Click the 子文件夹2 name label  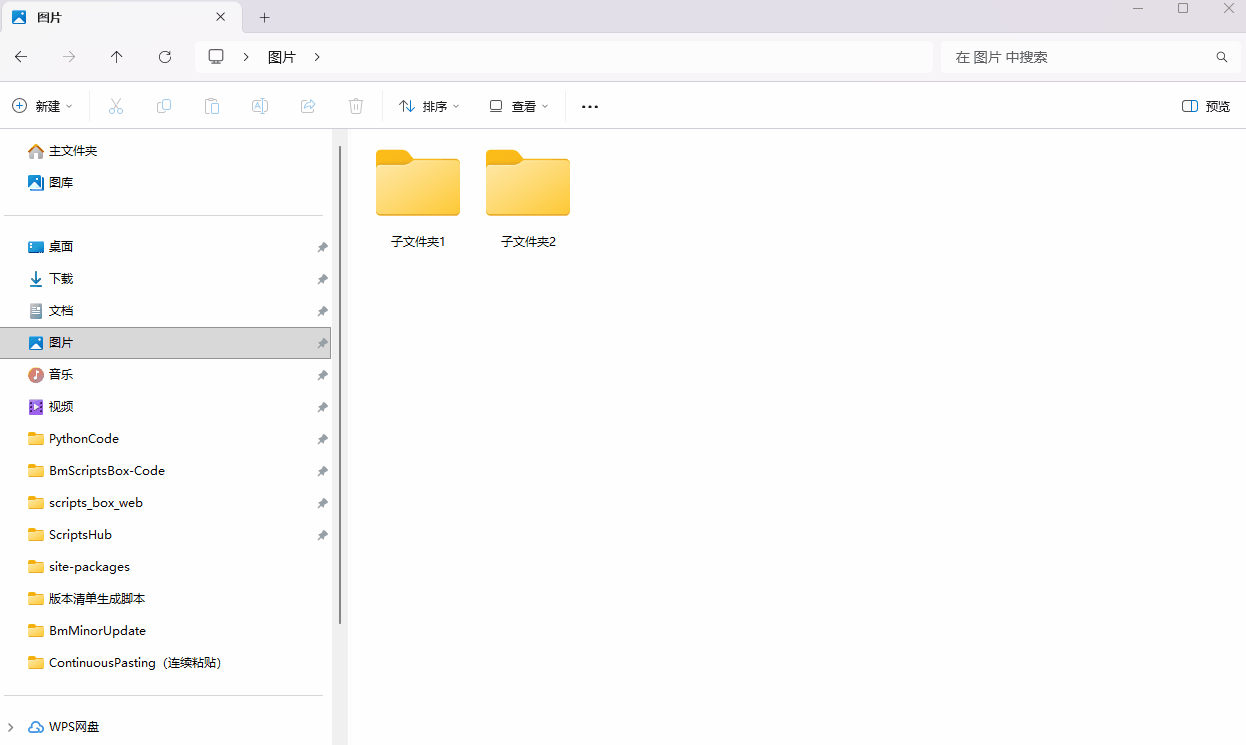(x=528, y=241)
